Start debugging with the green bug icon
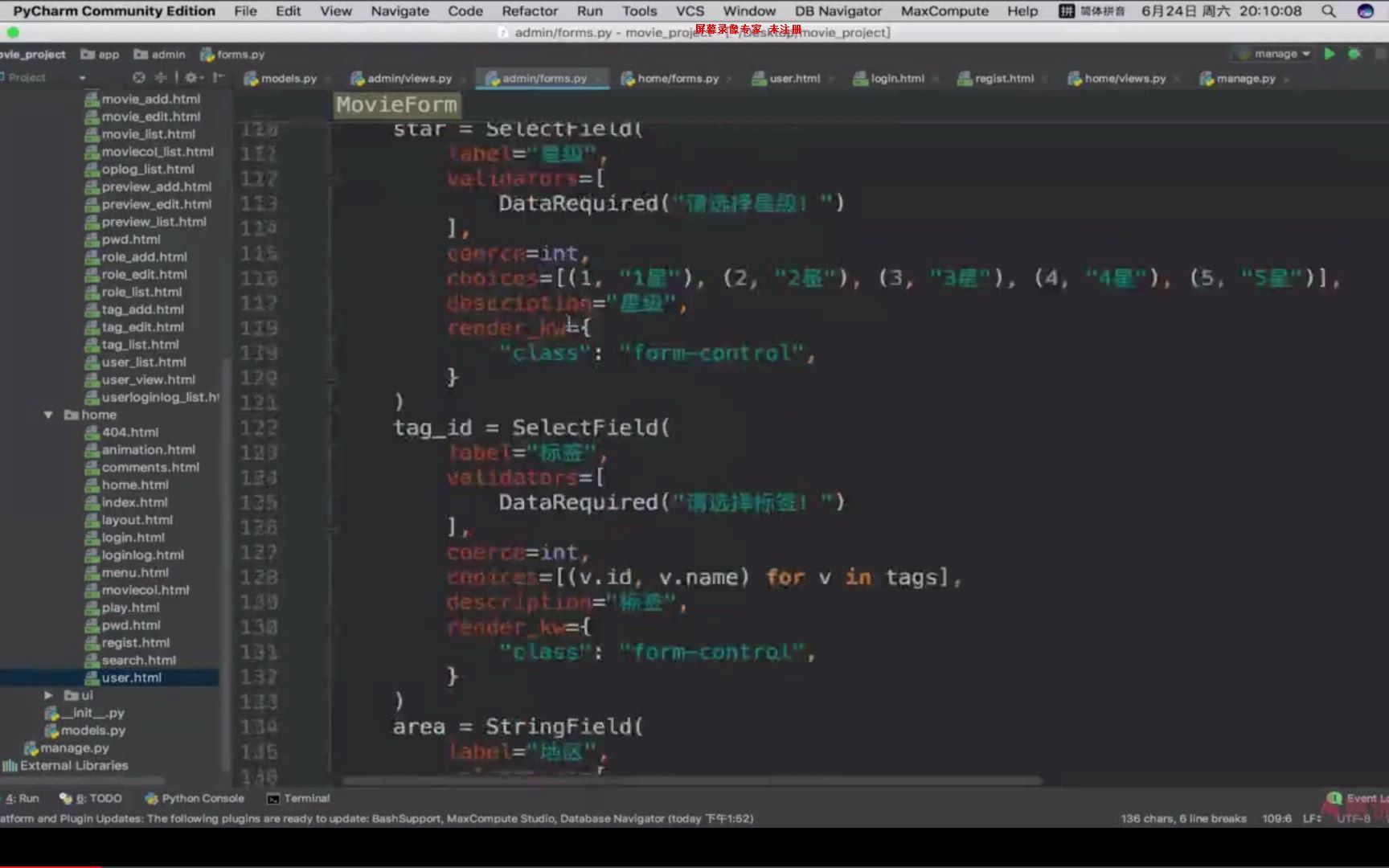1389x868 pixels. [x=1355, y=54]
